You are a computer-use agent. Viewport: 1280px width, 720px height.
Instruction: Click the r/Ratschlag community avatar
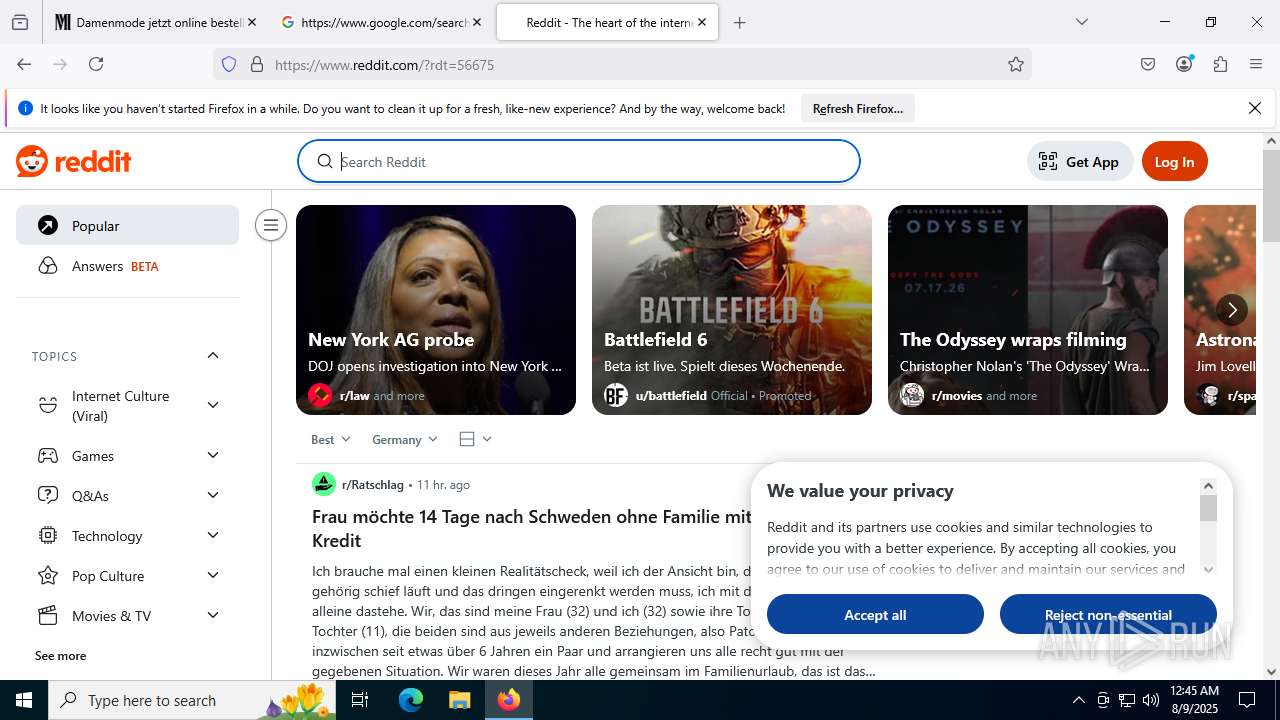[x=324, y=484]
